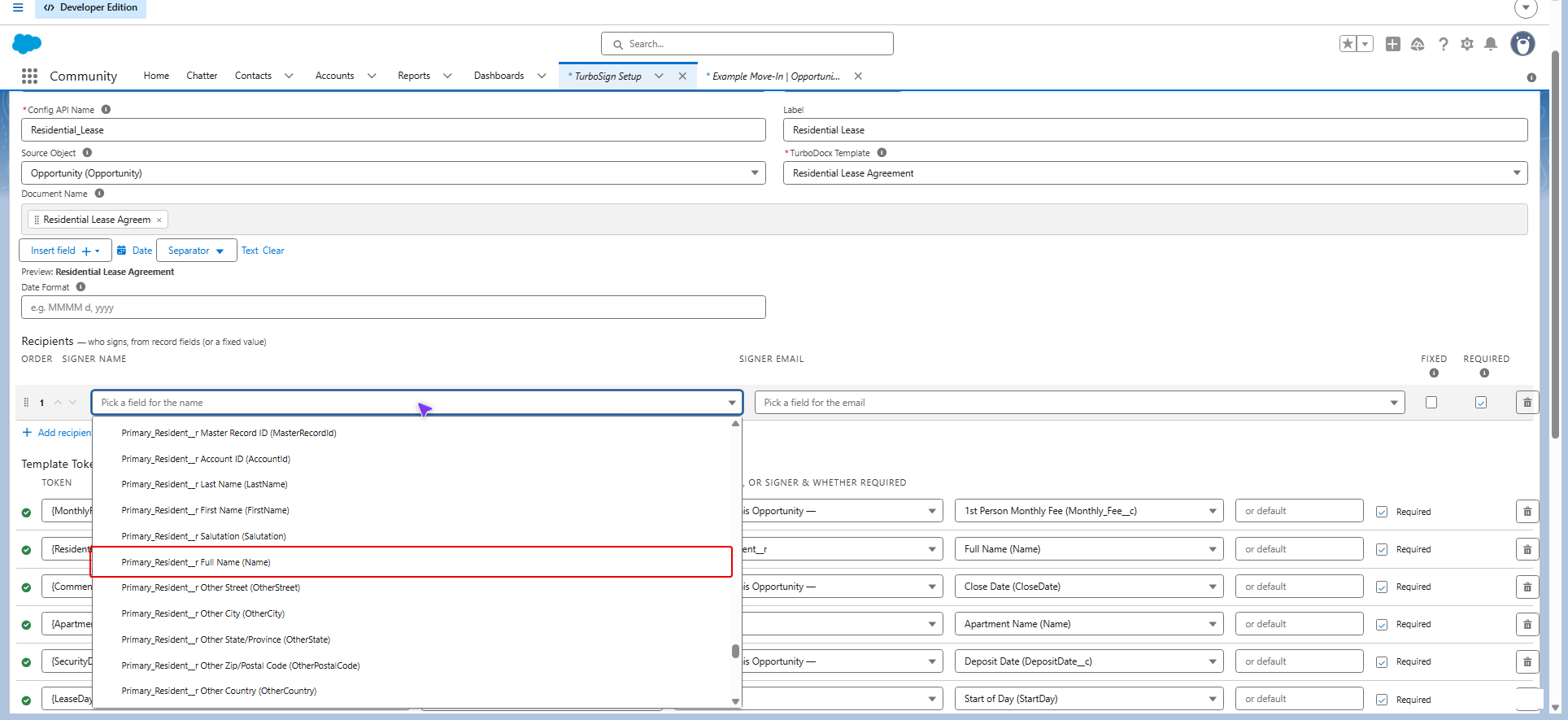Image resolution: width=1568 pixels, height=720 pixels.
Task: Remove the Residential Lease Agreem pill
Action: coord(159,220)
